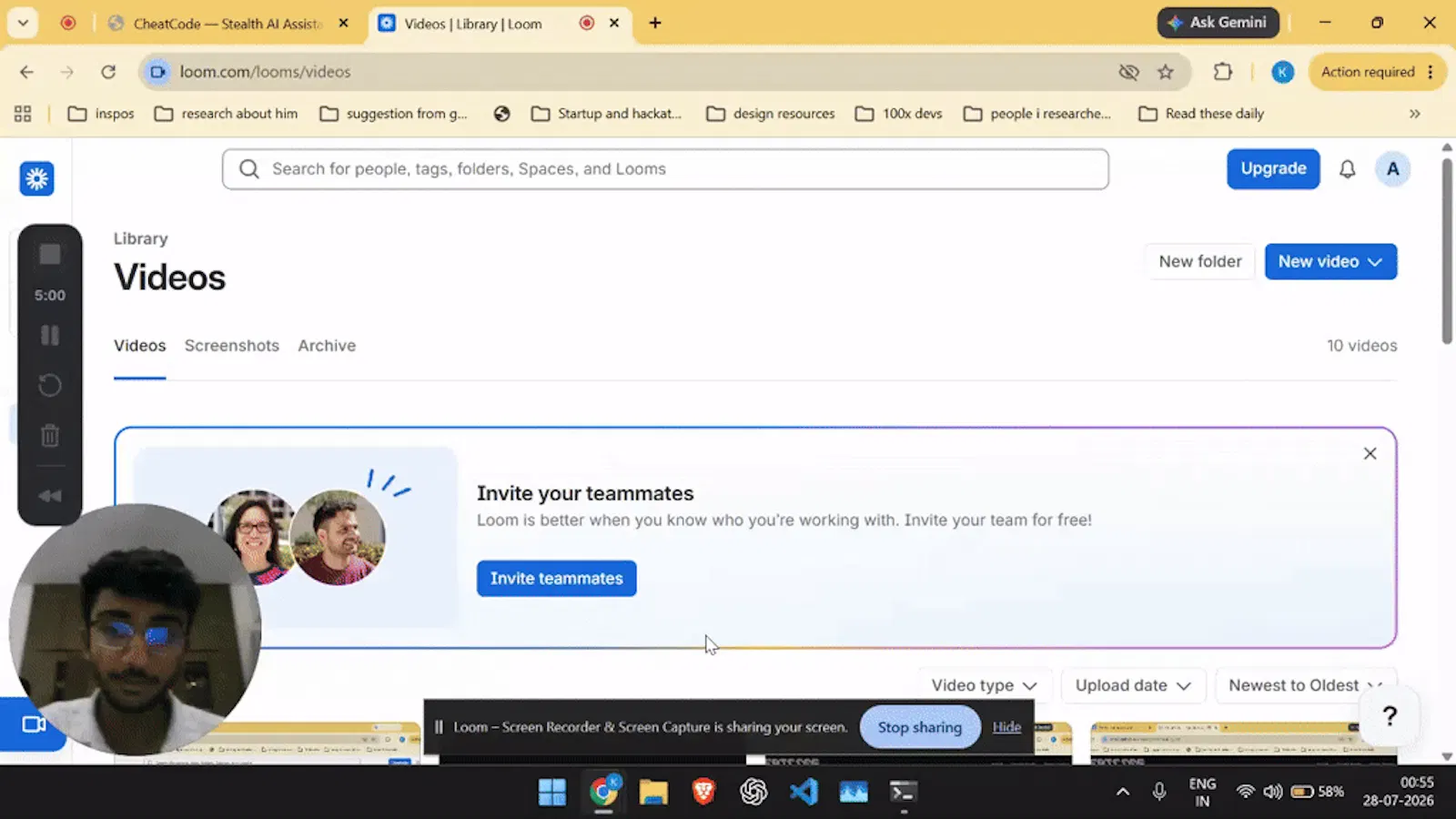This screenshot has height=819, width=1456.
Task: Restart the Loom recording
Action: (50, 386)
